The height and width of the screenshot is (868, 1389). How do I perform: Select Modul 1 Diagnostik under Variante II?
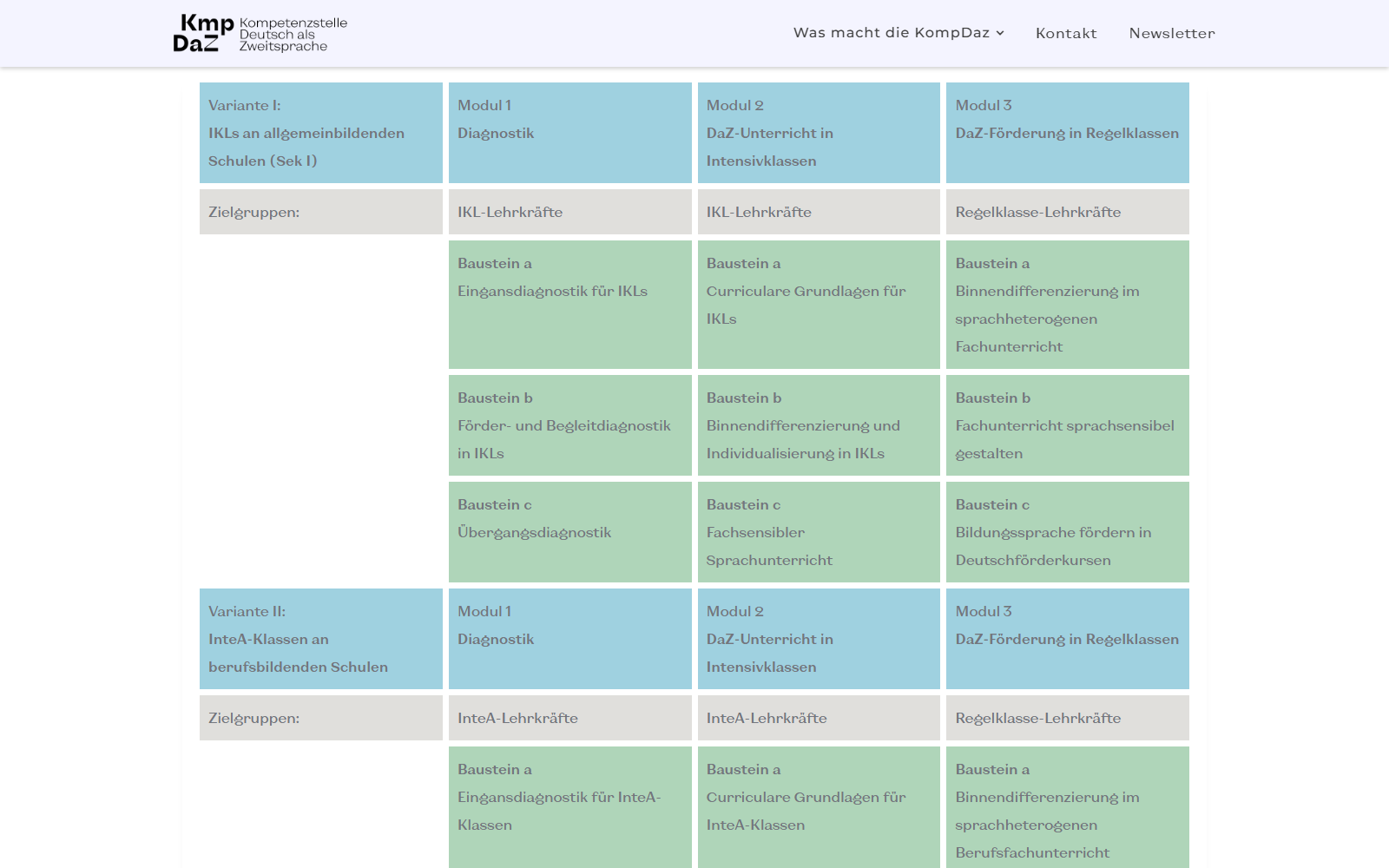click(x=570, y=639)
